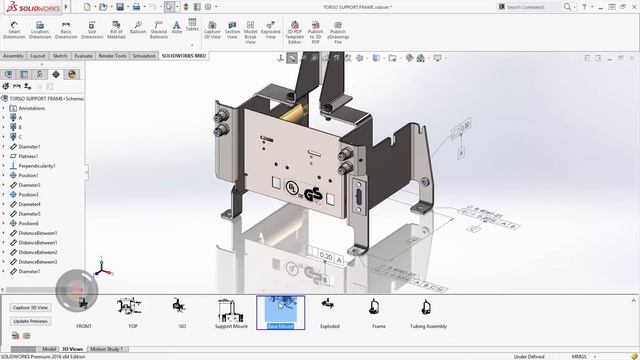
Task: Switch to the ConfigurationManager tab icon
Action: click(x=40, y=74)
